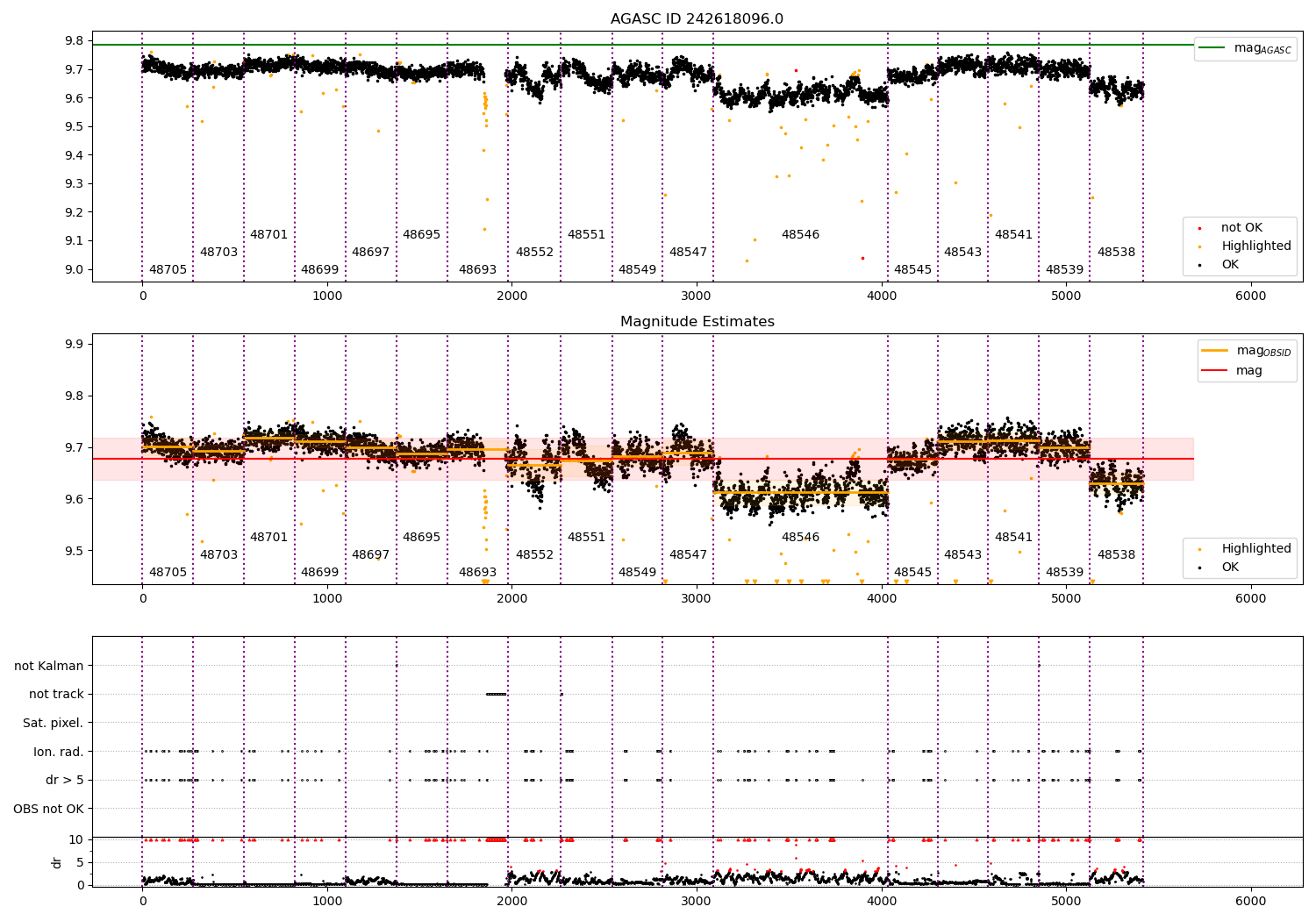The image size is (1316, 921).
Task: Click obsid label 48539 in top plot
Action: [1064, 269]
